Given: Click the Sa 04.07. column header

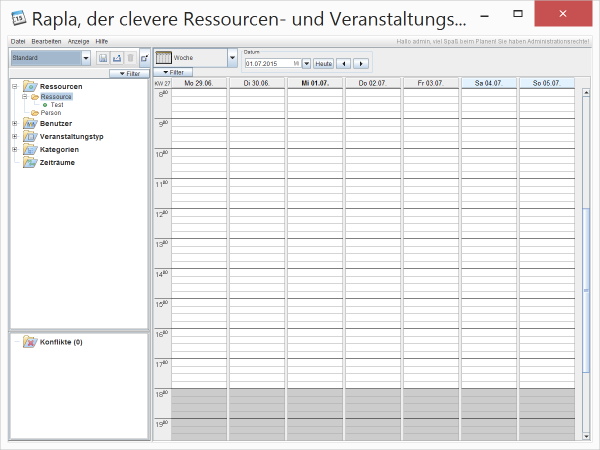Looking at the screenshot, I should pos(489,83).
